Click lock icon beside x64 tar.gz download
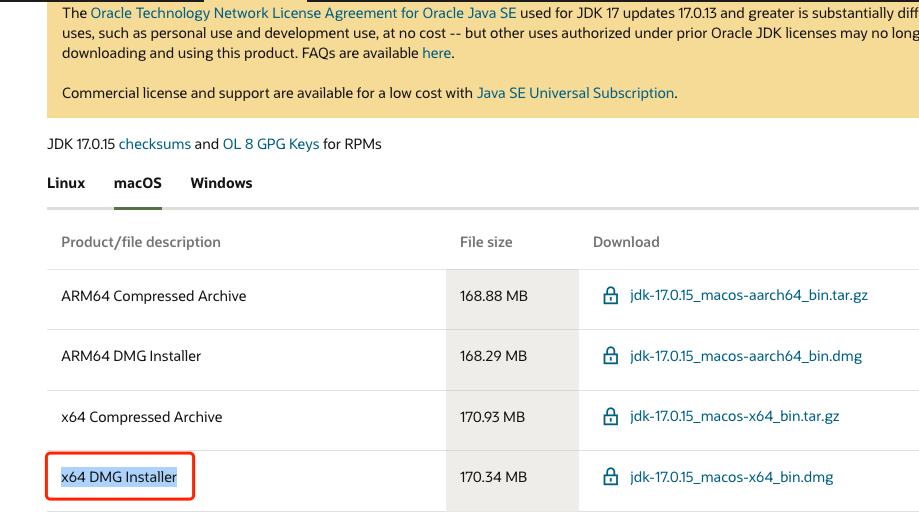The height and width of the screenshot is (513, 919). tap(610, 417)
